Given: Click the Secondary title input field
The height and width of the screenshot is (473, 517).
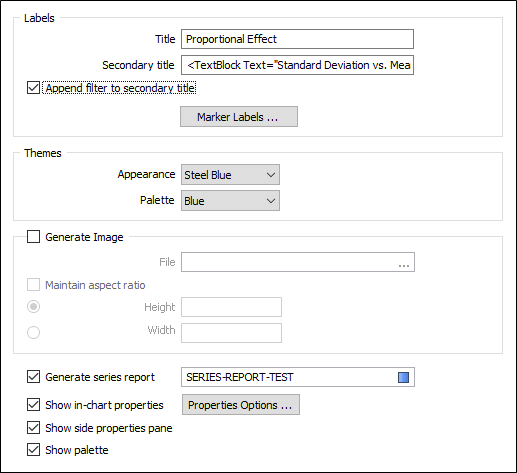Looking at the screenshot, I should (x=297, y=65).
